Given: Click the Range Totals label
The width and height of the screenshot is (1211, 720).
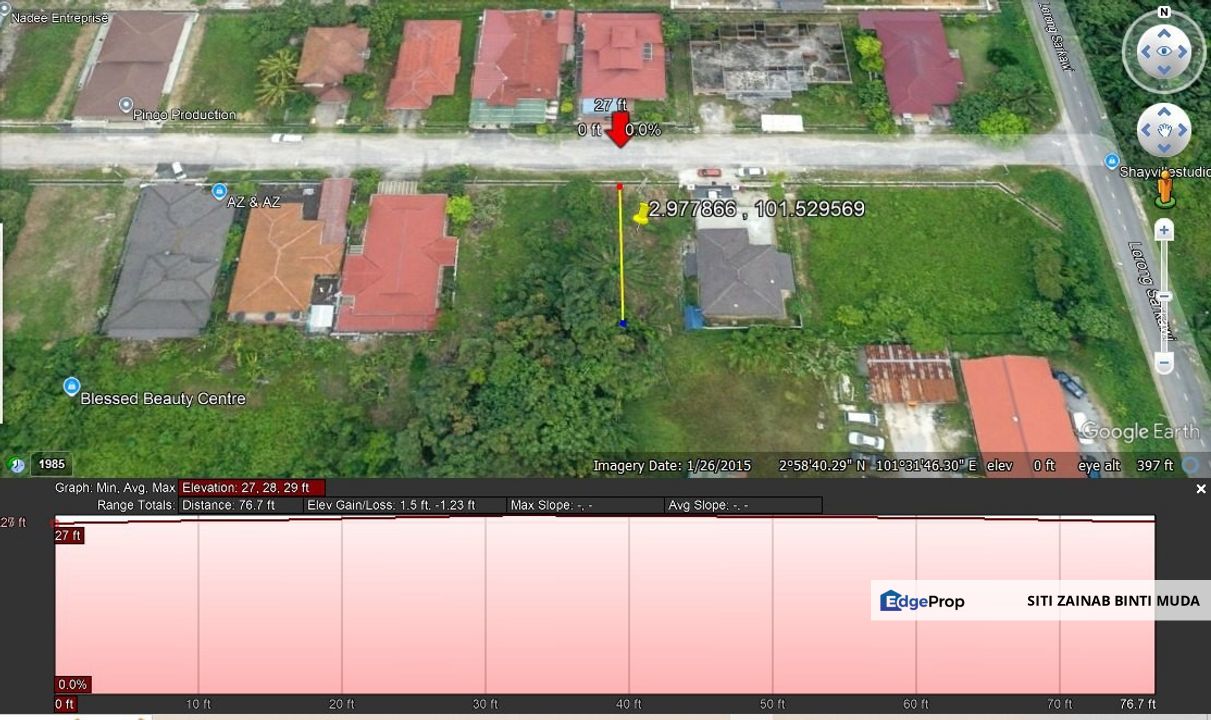Looking at the screenshot, I should 136,506.
